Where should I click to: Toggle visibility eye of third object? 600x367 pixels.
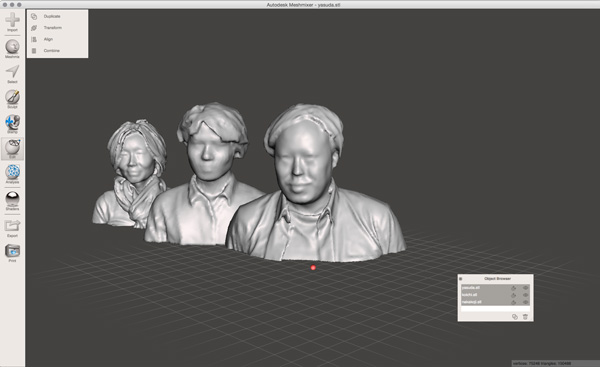(525, 302)
